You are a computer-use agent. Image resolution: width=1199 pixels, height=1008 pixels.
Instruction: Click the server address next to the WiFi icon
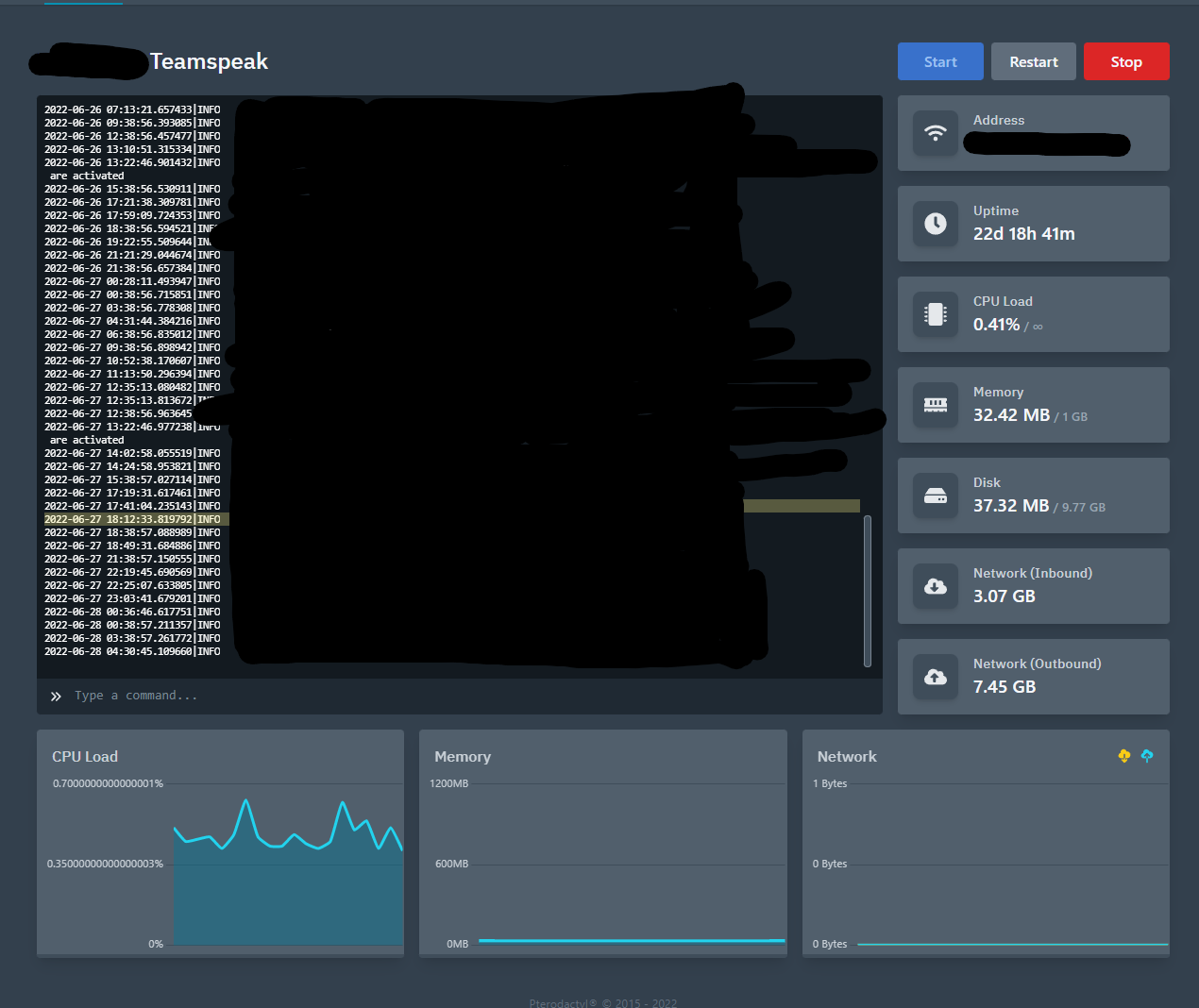[1047, 145]
